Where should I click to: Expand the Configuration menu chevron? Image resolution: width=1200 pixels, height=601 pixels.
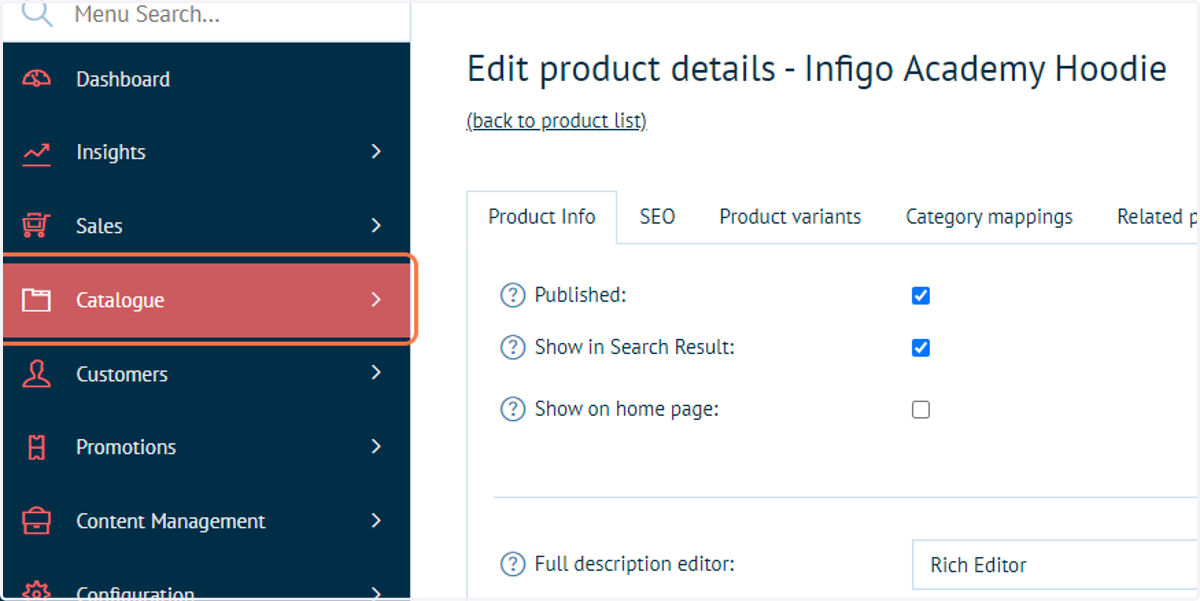click(x=376, y=592)
